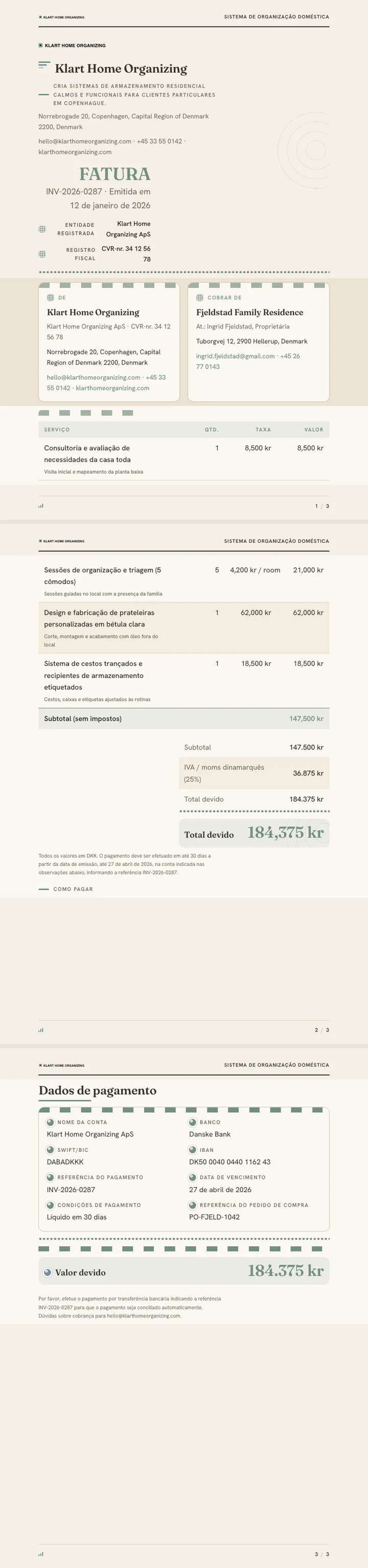This screenshot has width=368, height=1568.
Task: Open the hello@klarthomeorganizing.com link in the De card
Action: [94, 377]
